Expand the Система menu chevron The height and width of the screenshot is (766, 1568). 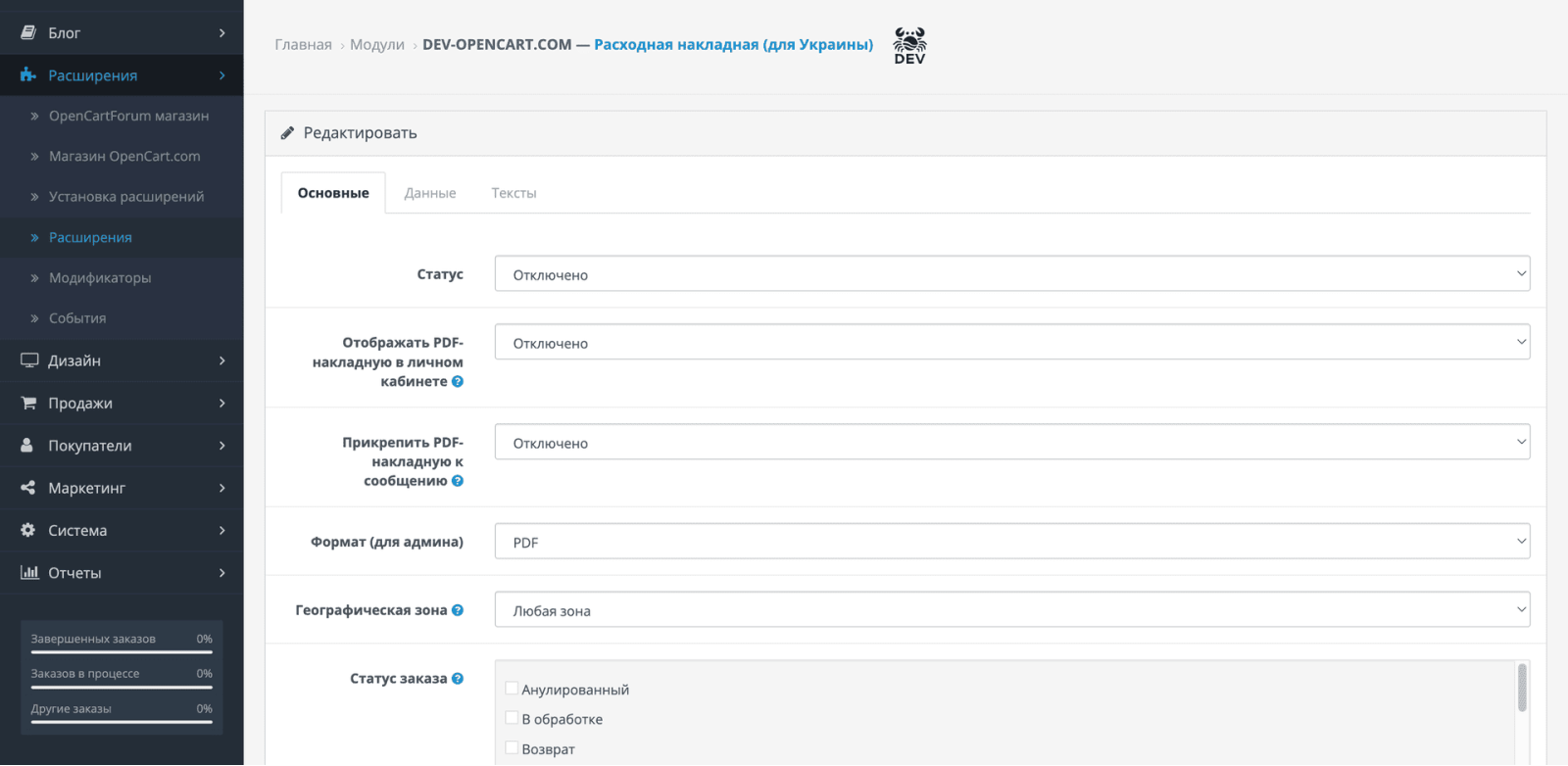222,530
